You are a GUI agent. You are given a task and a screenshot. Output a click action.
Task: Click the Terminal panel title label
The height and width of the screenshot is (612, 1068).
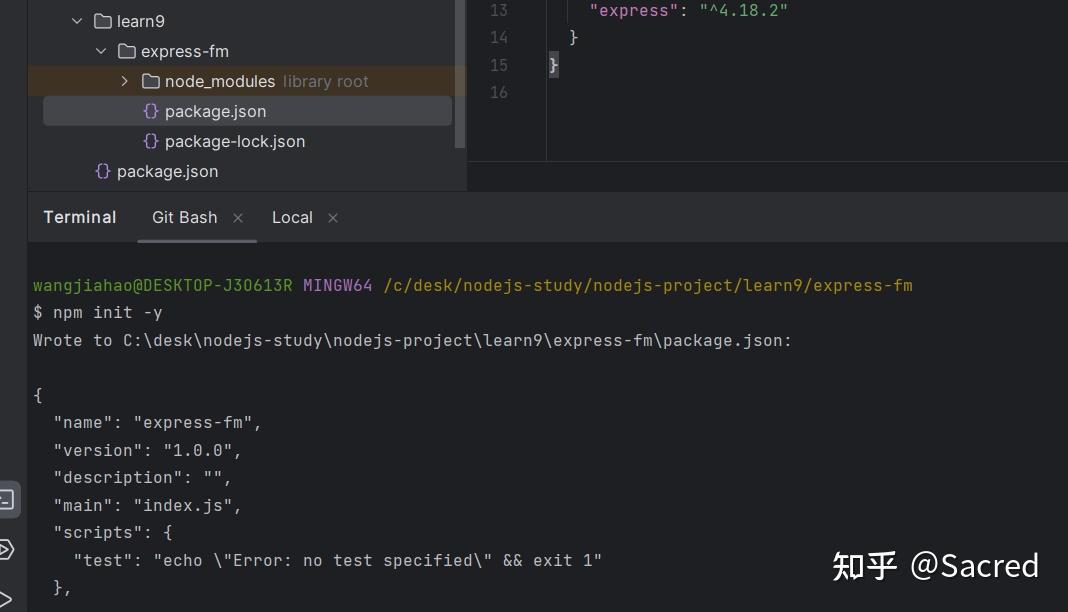click(x=80, y=217)
